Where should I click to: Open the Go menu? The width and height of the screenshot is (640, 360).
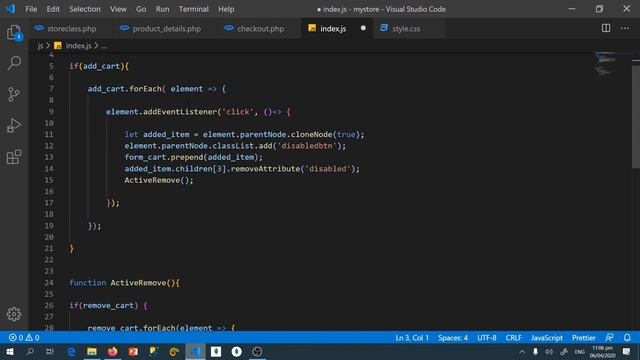pos(141,9)
